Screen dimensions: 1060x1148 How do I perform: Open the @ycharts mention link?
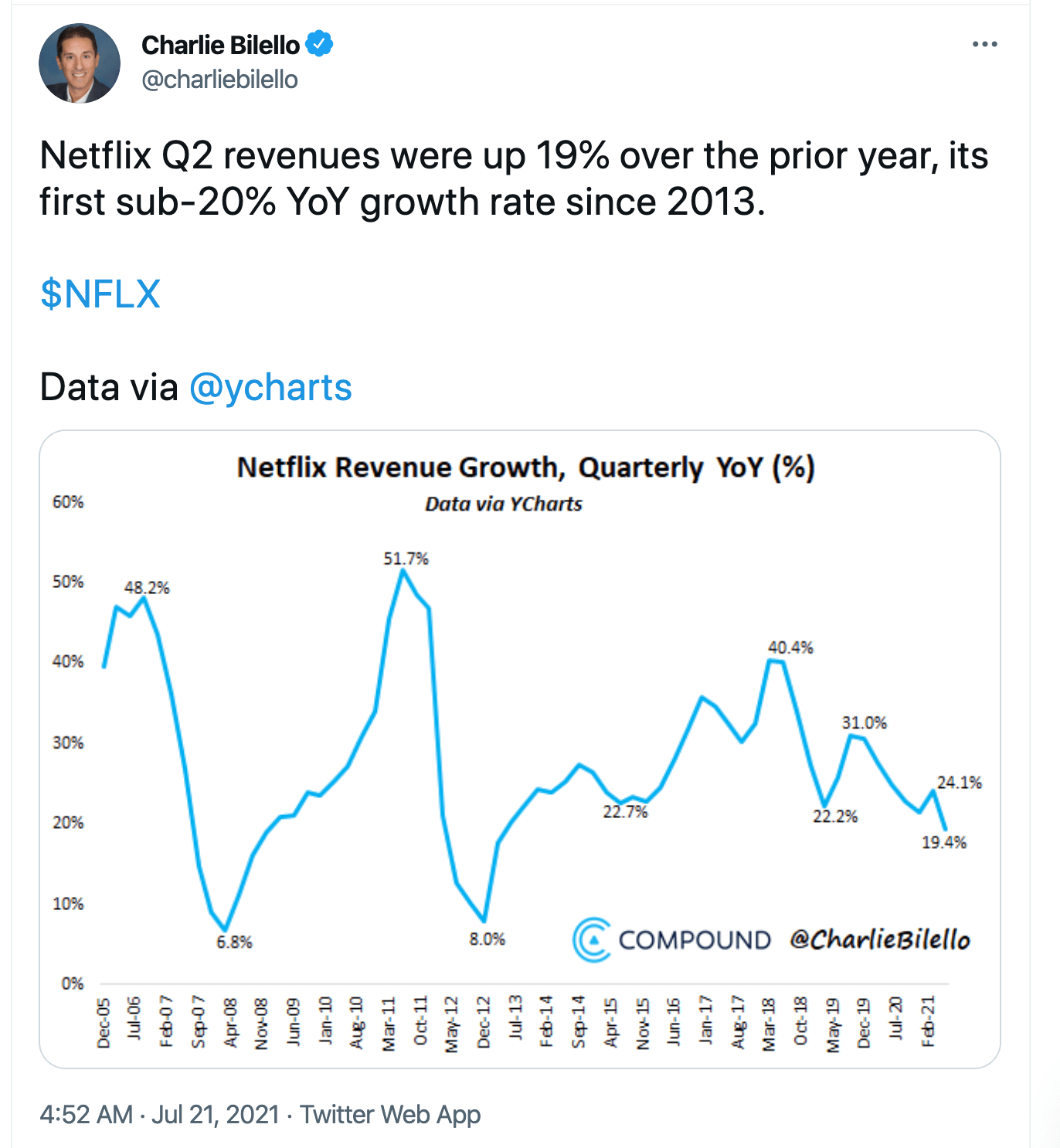270,387
